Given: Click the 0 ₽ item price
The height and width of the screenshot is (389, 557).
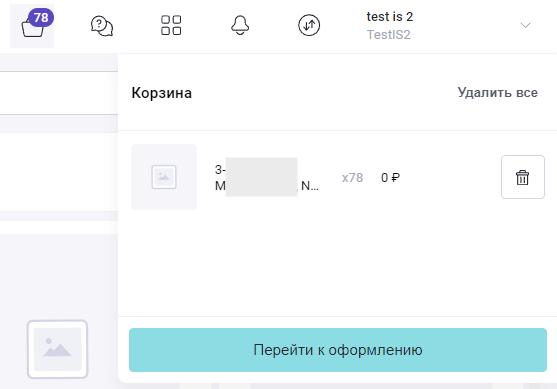Looking at the screenshot, I should (x=390, y=178).
